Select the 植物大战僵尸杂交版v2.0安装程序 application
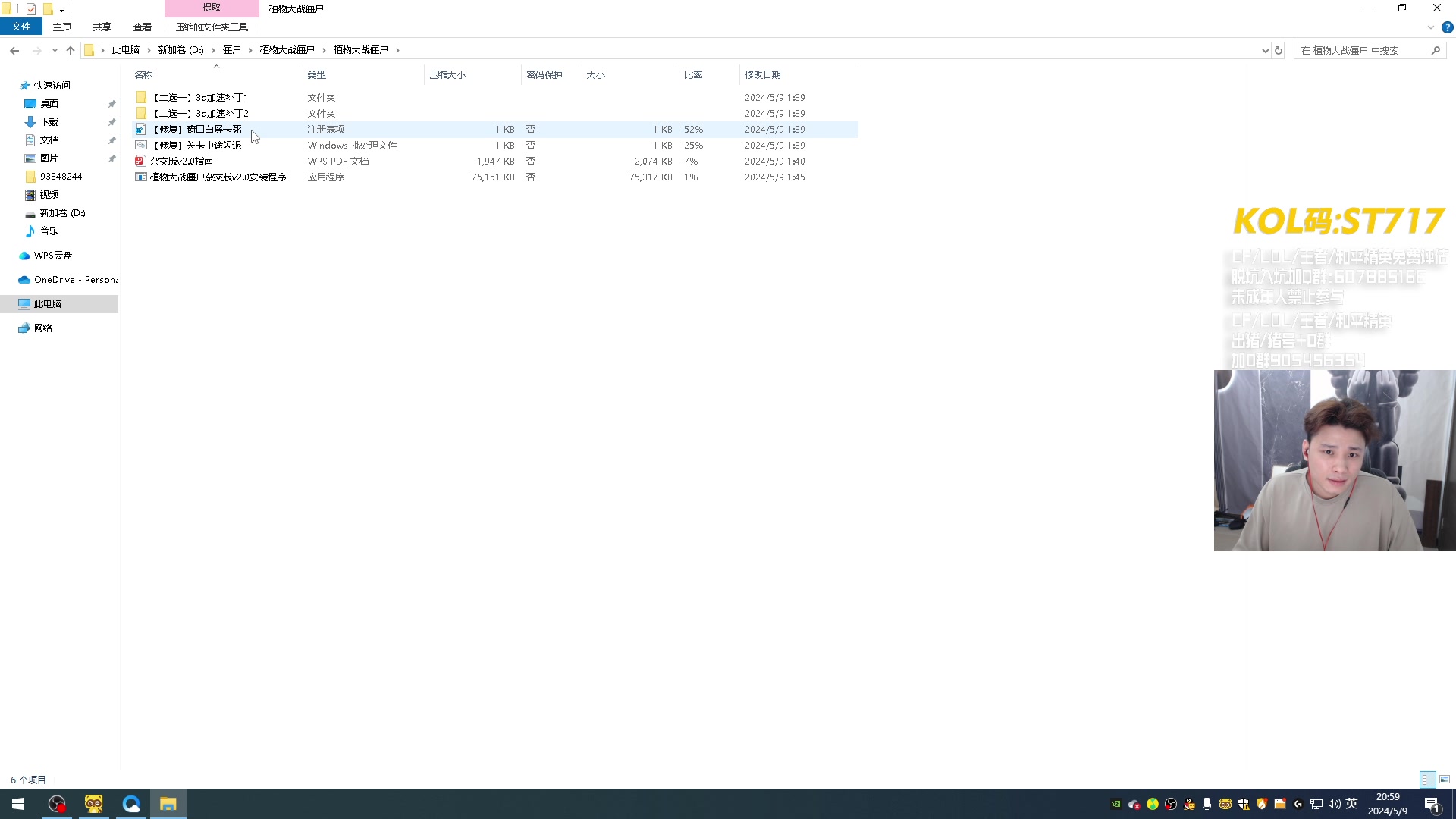Screen dimensions: 1456x819 (218, 177)
